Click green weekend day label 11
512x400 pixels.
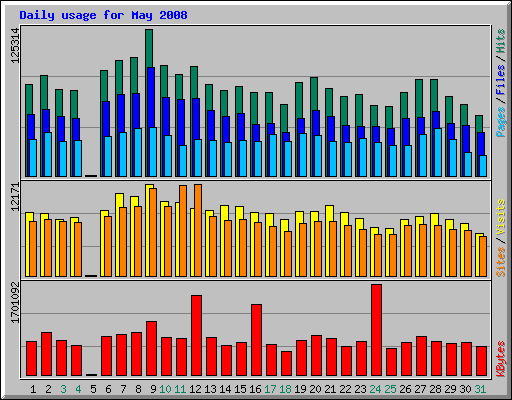point(180,389)
